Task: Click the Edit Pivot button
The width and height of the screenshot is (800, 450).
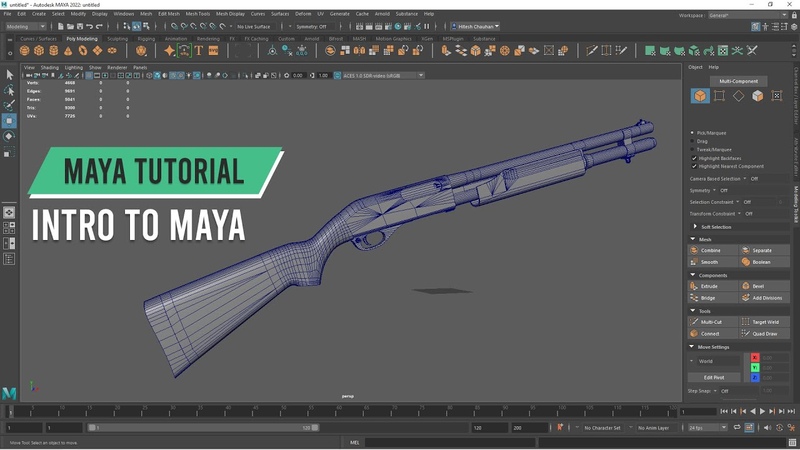Action: coord(714,378)
